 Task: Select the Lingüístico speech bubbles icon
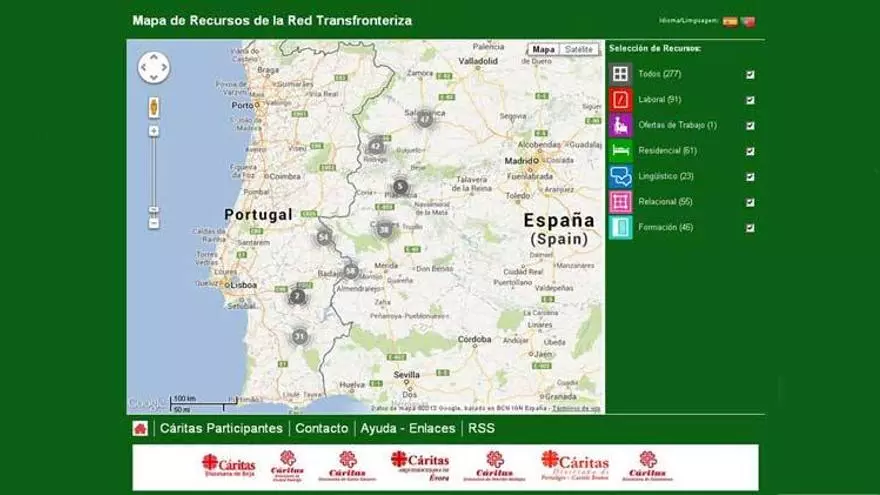[621, 177]
